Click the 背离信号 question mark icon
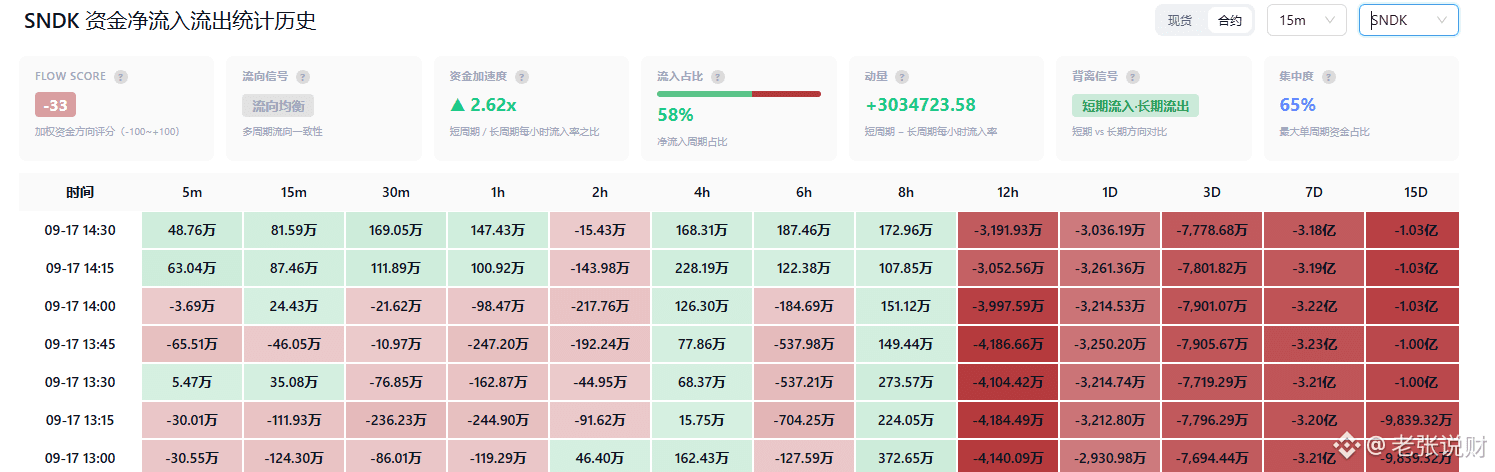 (x=1128, y=77)
